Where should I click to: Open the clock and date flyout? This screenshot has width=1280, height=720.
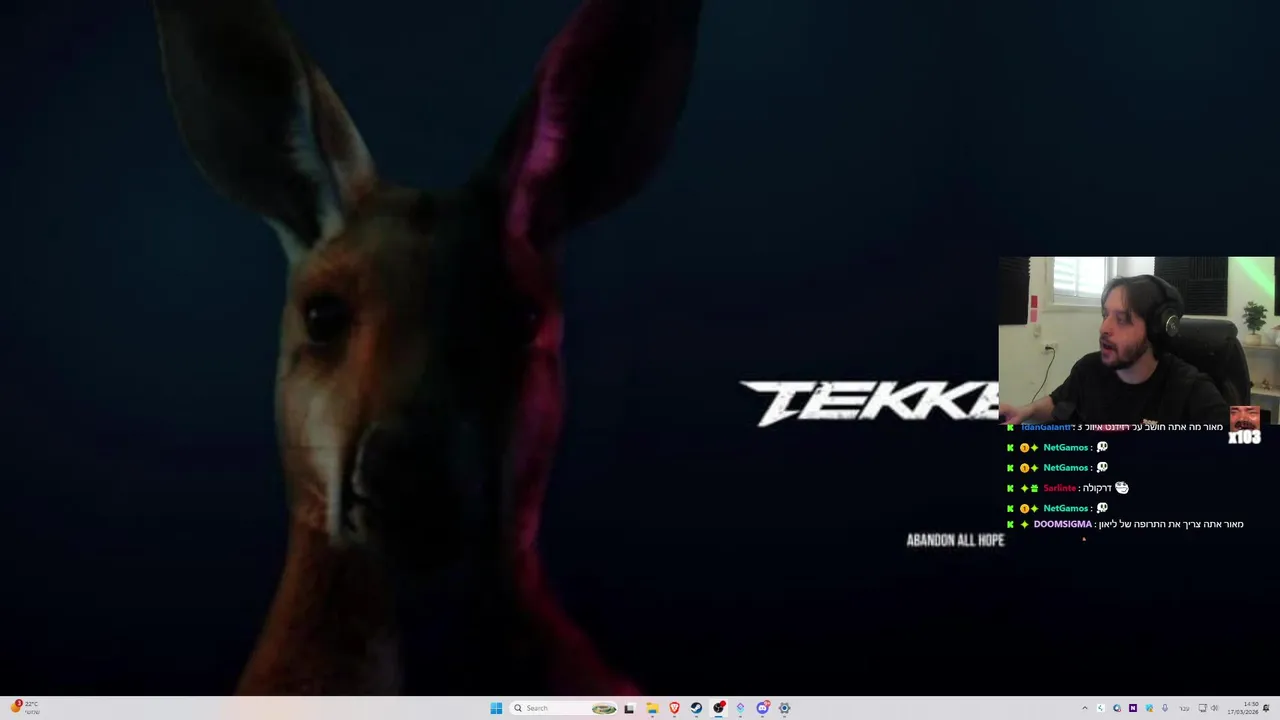tap(1243, 708)
